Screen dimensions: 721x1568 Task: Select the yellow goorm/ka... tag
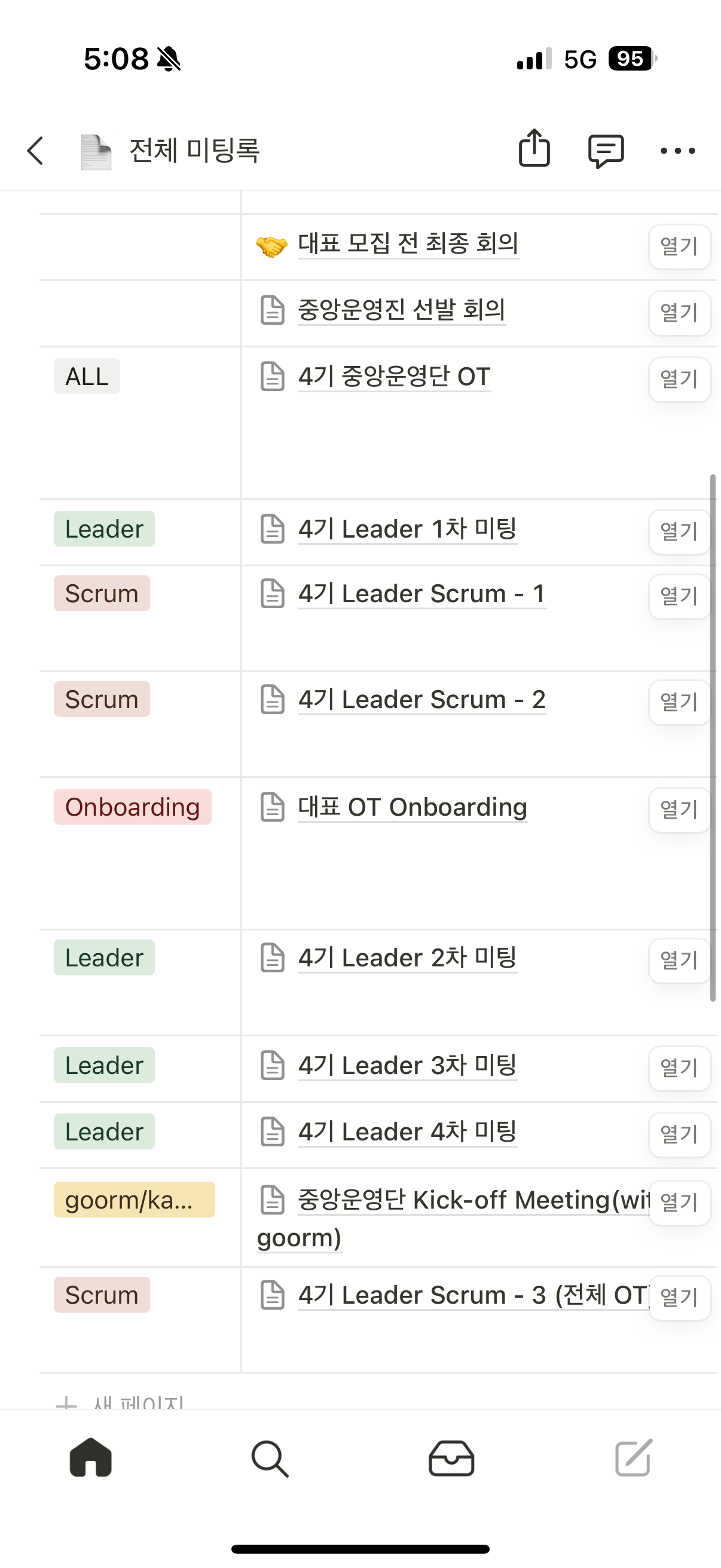(x=134, y=1200)
